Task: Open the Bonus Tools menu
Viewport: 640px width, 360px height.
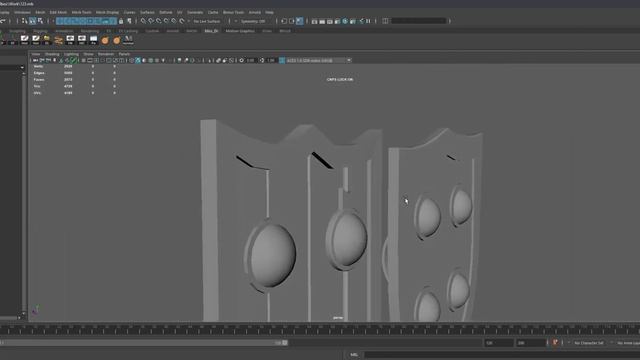Action: click(233, 12)
